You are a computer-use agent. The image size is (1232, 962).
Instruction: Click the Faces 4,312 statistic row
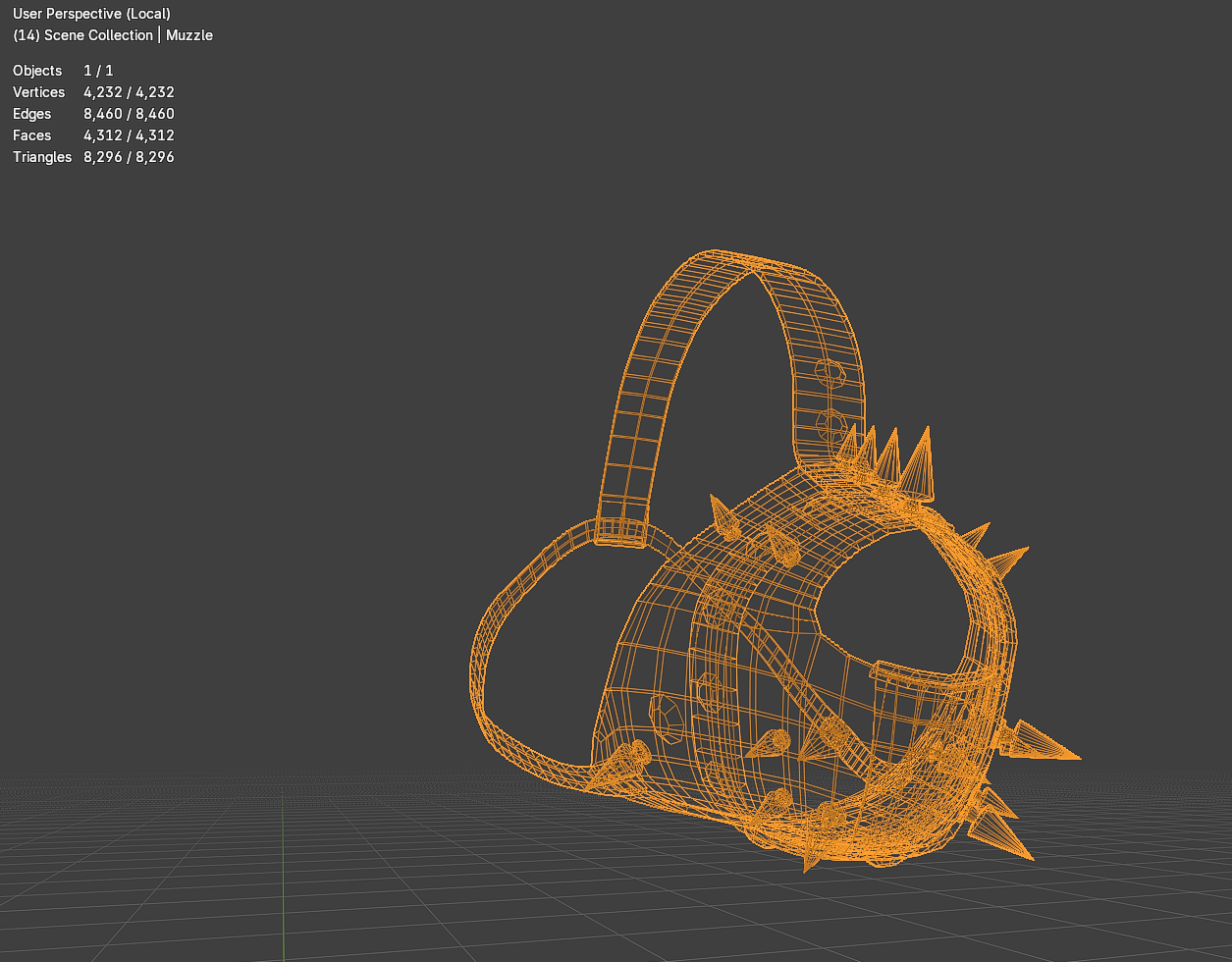[93, 135]
